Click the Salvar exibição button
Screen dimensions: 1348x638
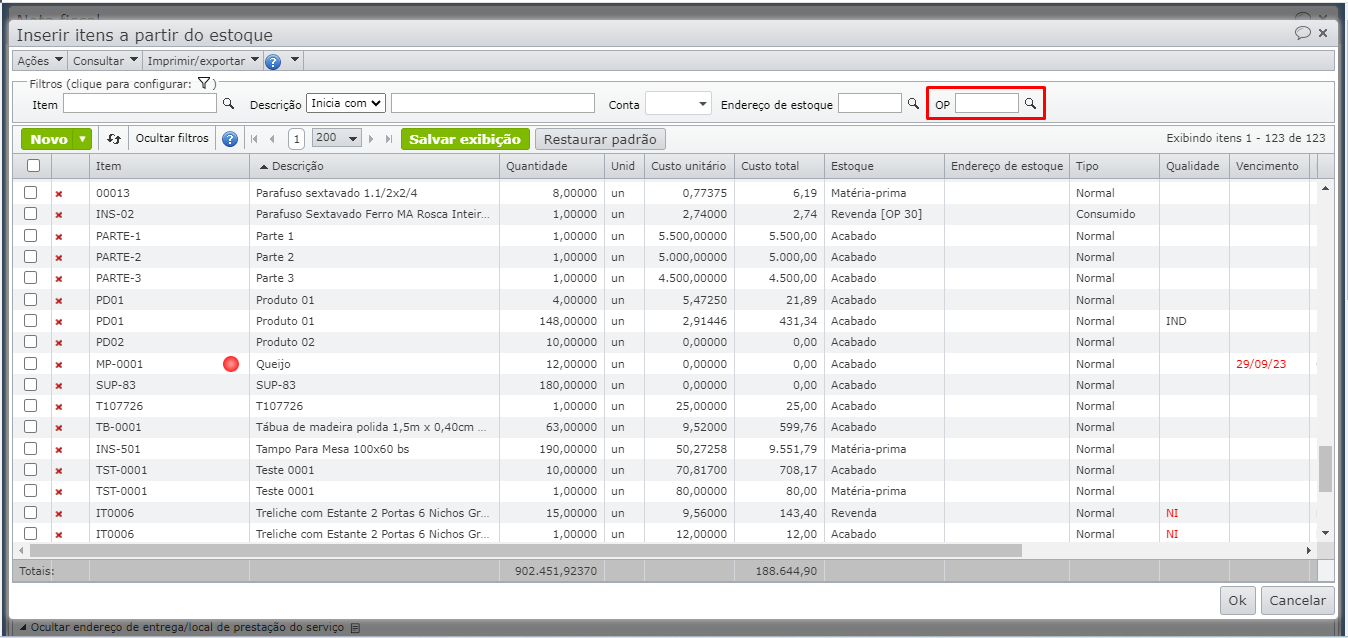[465, 139]
